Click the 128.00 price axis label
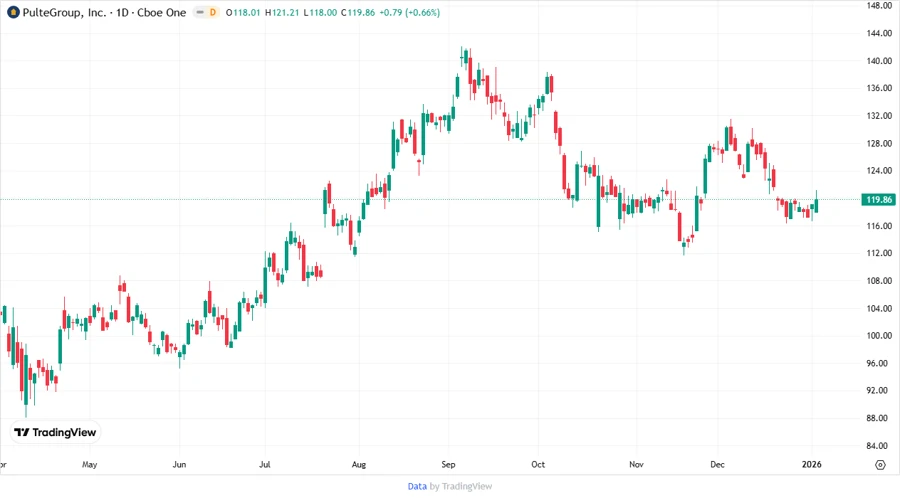 [x=879, y=143]
